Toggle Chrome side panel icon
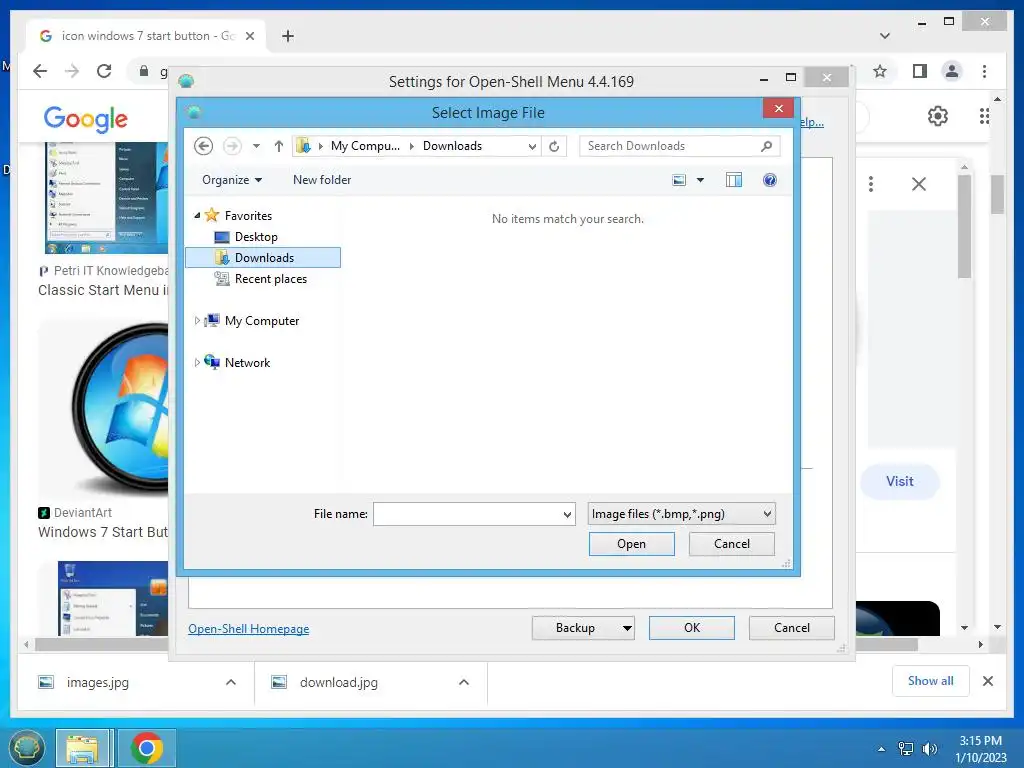 pyautogui.click(x=920, y=71)
